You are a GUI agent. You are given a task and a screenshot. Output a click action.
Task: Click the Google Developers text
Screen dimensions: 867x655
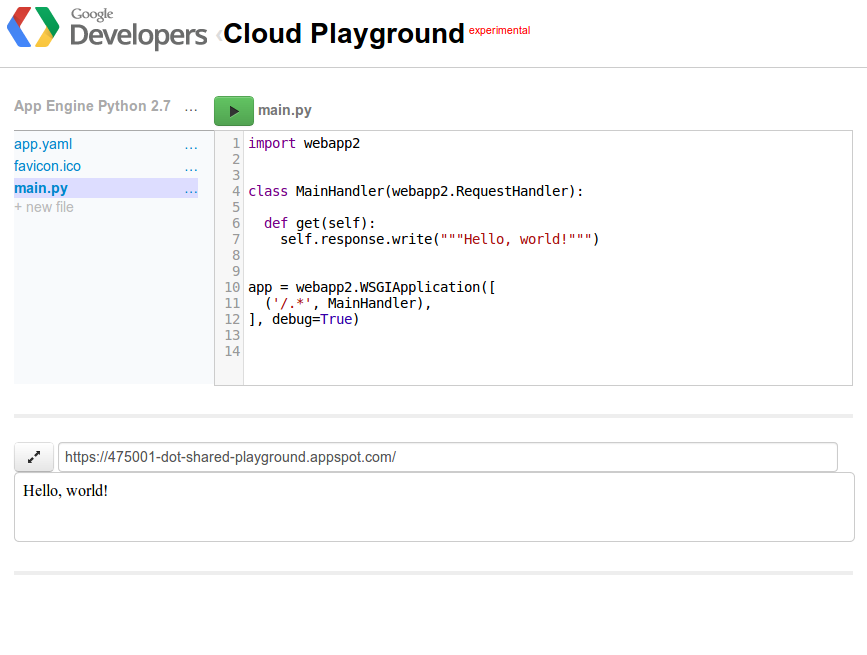[138, 29]
